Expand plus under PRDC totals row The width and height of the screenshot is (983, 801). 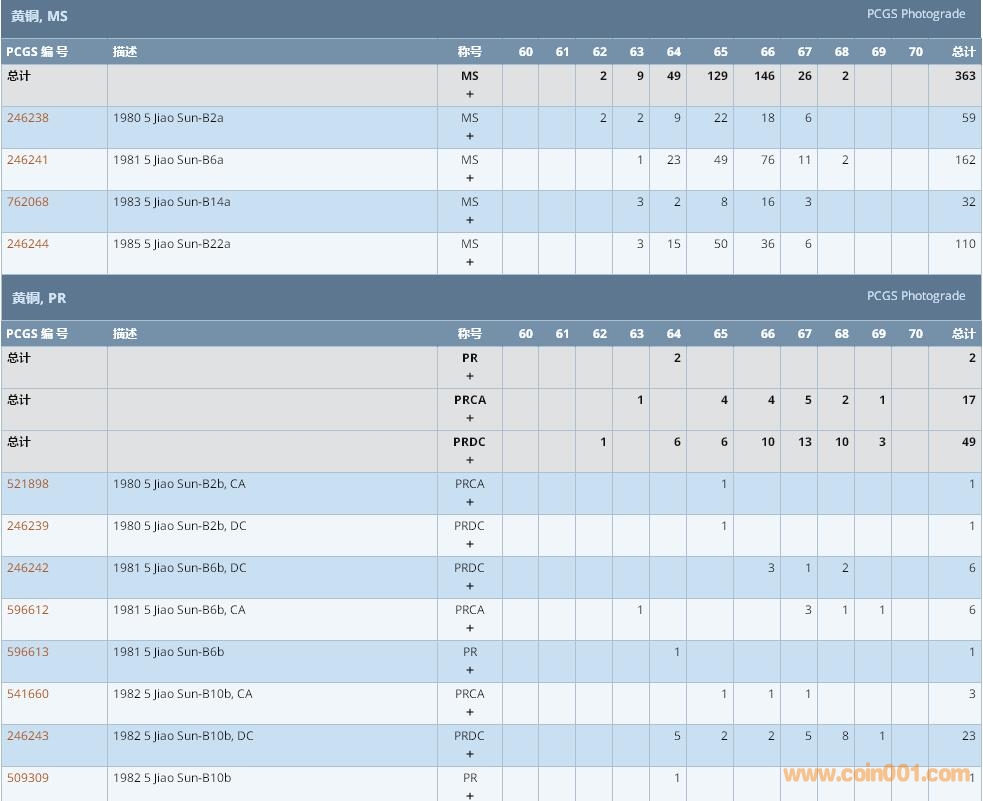470,461
